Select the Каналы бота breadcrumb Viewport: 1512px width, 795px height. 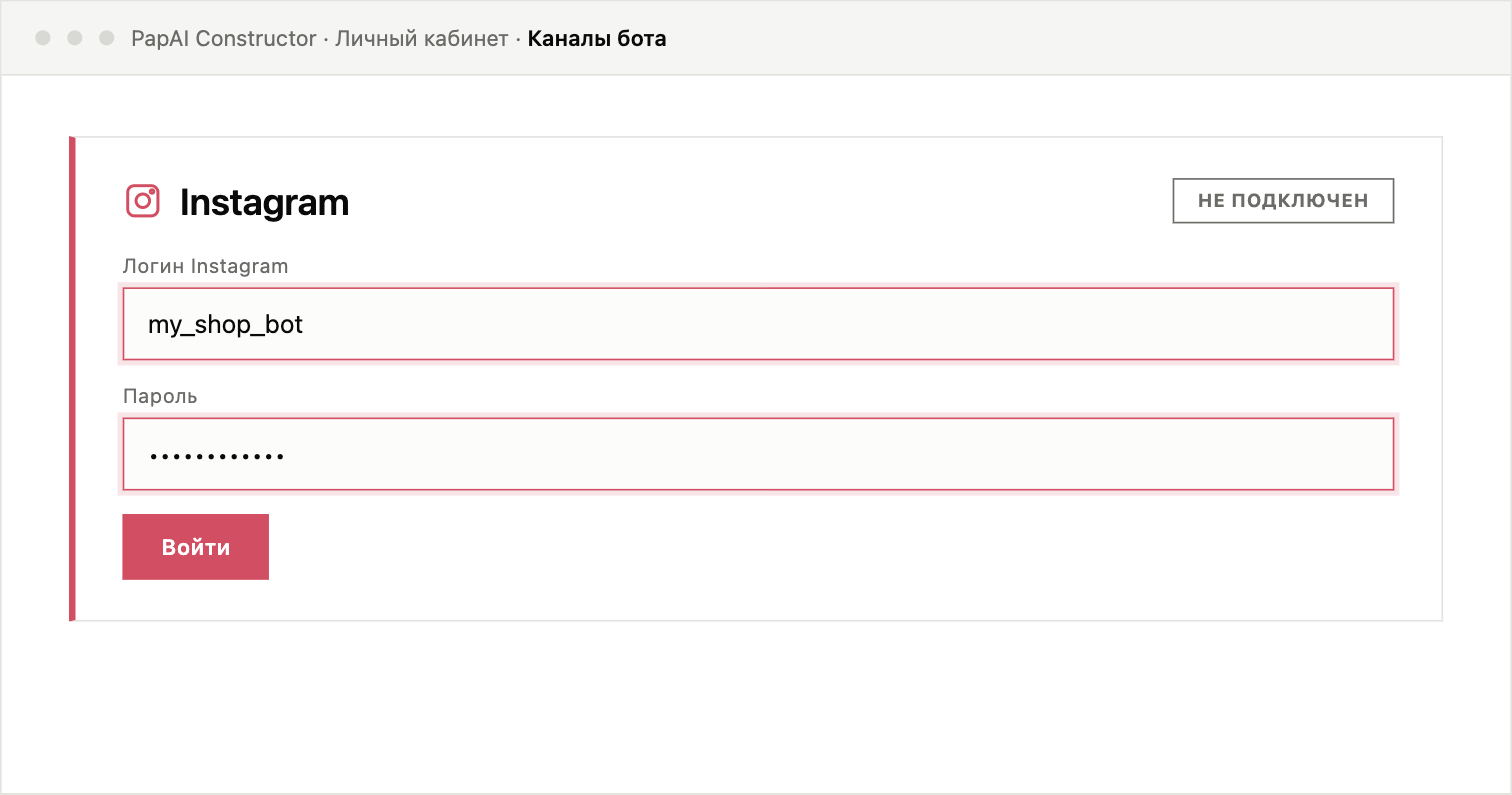click(x=597, y=39)
